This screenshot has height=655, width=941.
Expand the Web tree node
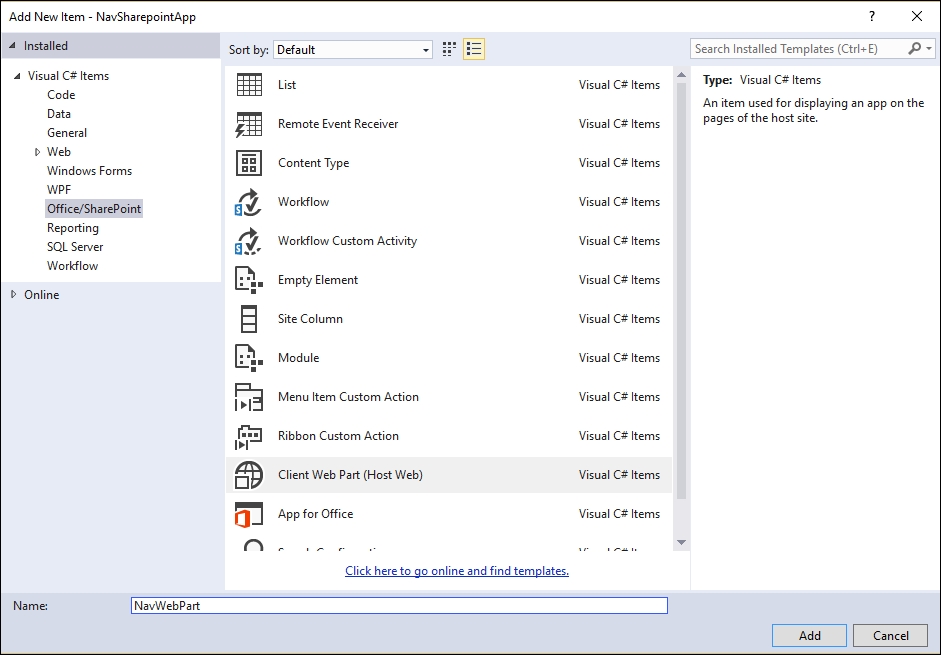click(x=37, y=152)
